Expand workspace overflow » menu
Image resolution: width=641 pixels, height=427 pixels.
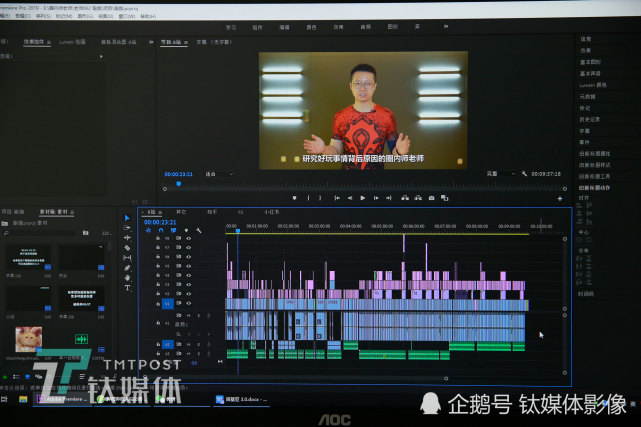pyautogui.click(x=446, y=27)
